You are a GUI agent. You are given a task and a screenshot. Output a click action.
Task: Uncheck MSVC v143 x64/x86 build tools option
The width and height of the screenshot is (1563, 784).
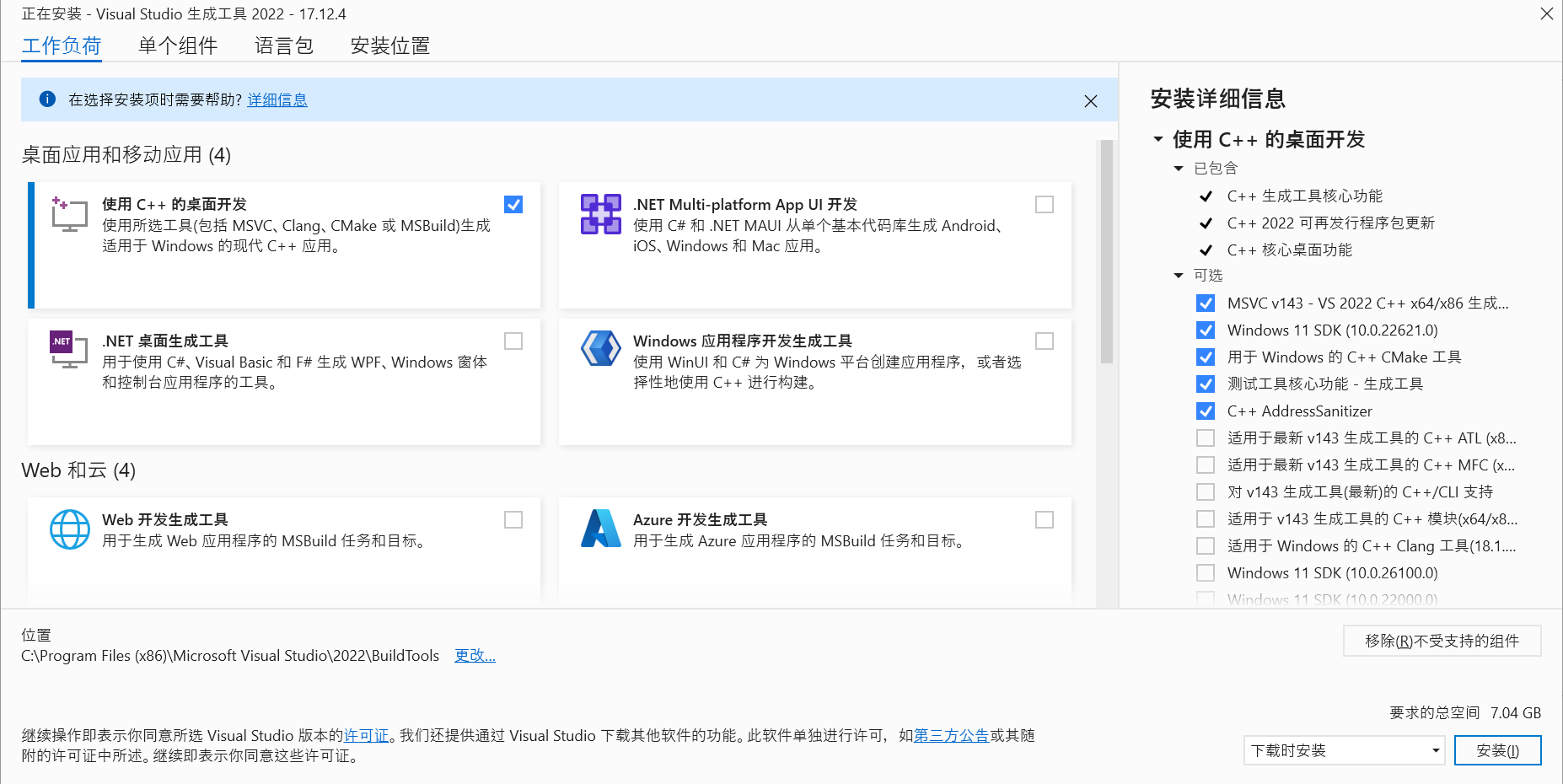pyautogui.click(x=1206, y=303)
